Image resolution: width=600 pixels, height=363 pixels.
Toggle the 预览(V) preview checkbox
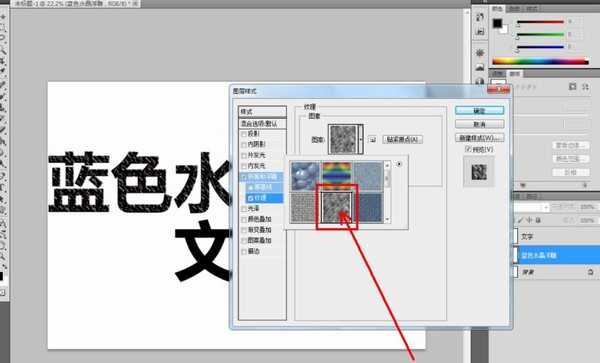(x=468, y=150)
